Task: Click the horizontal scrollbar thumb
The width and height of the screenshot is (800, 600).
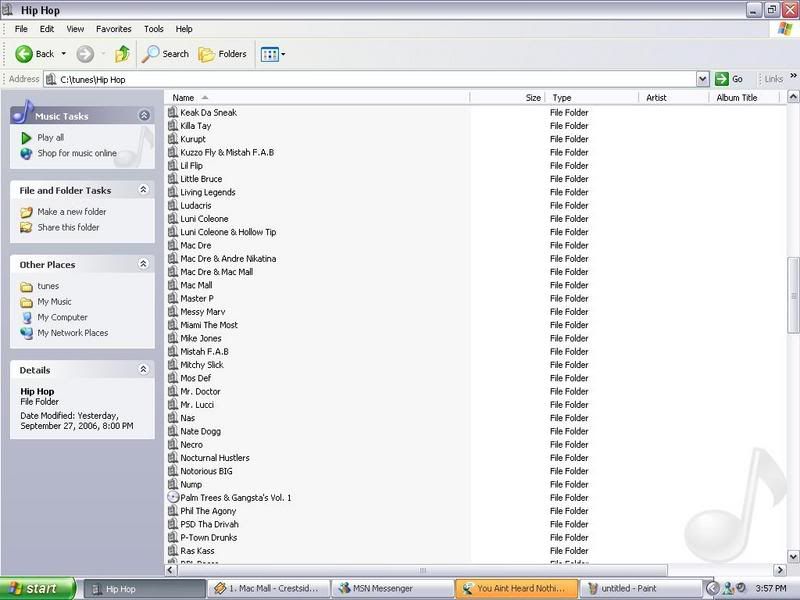Action: coord(422,570)
